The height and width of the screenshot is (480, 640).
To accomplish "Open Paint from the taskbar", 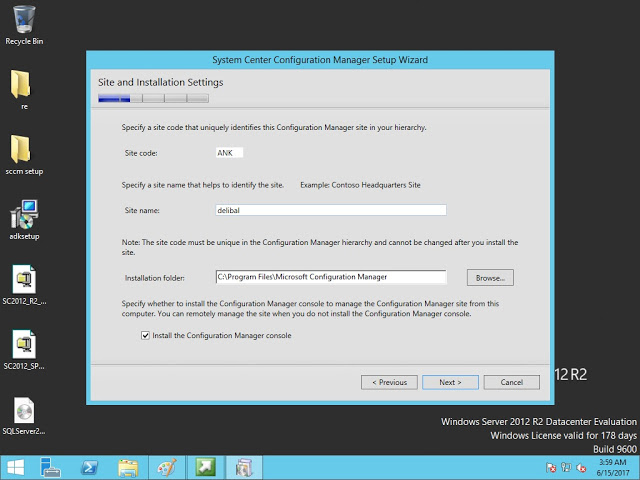I will [x=166, y=467].
